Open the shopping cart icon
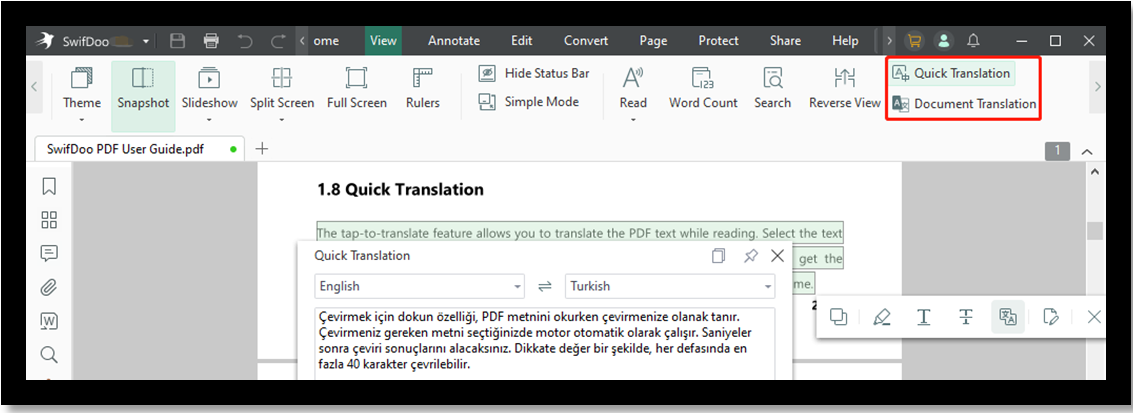The width and height of the screenshot is (1133, 413). pyautogui.click(x=915, y=41)
